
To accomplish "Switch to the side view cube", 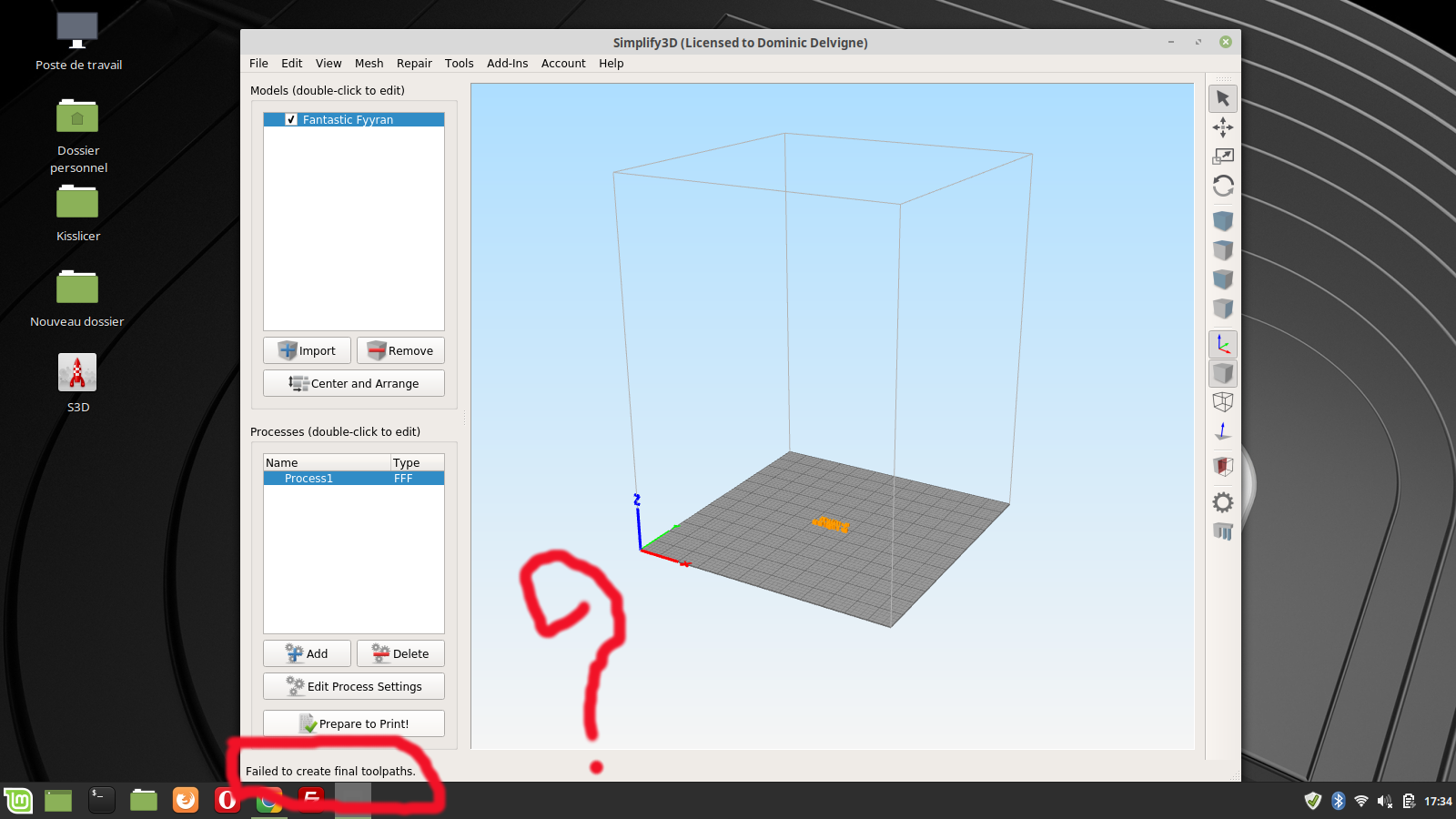I will pos(1223,308).
